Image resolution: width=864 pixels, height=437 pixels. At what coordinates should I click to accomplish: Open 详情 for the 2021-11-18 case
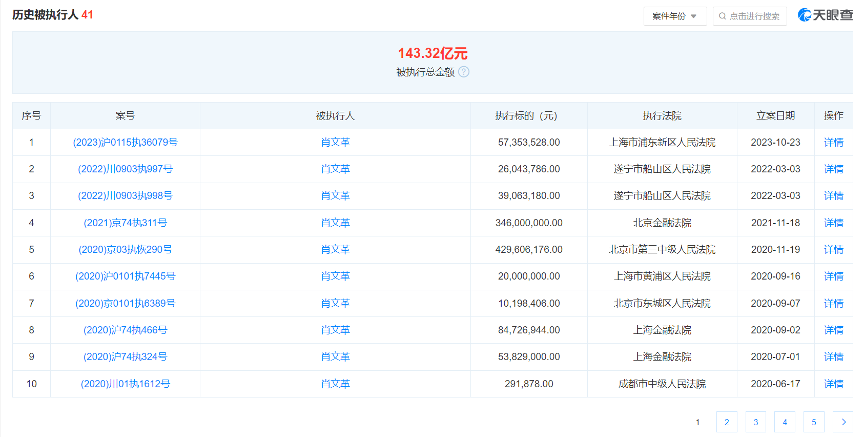[x=833, y=223]
